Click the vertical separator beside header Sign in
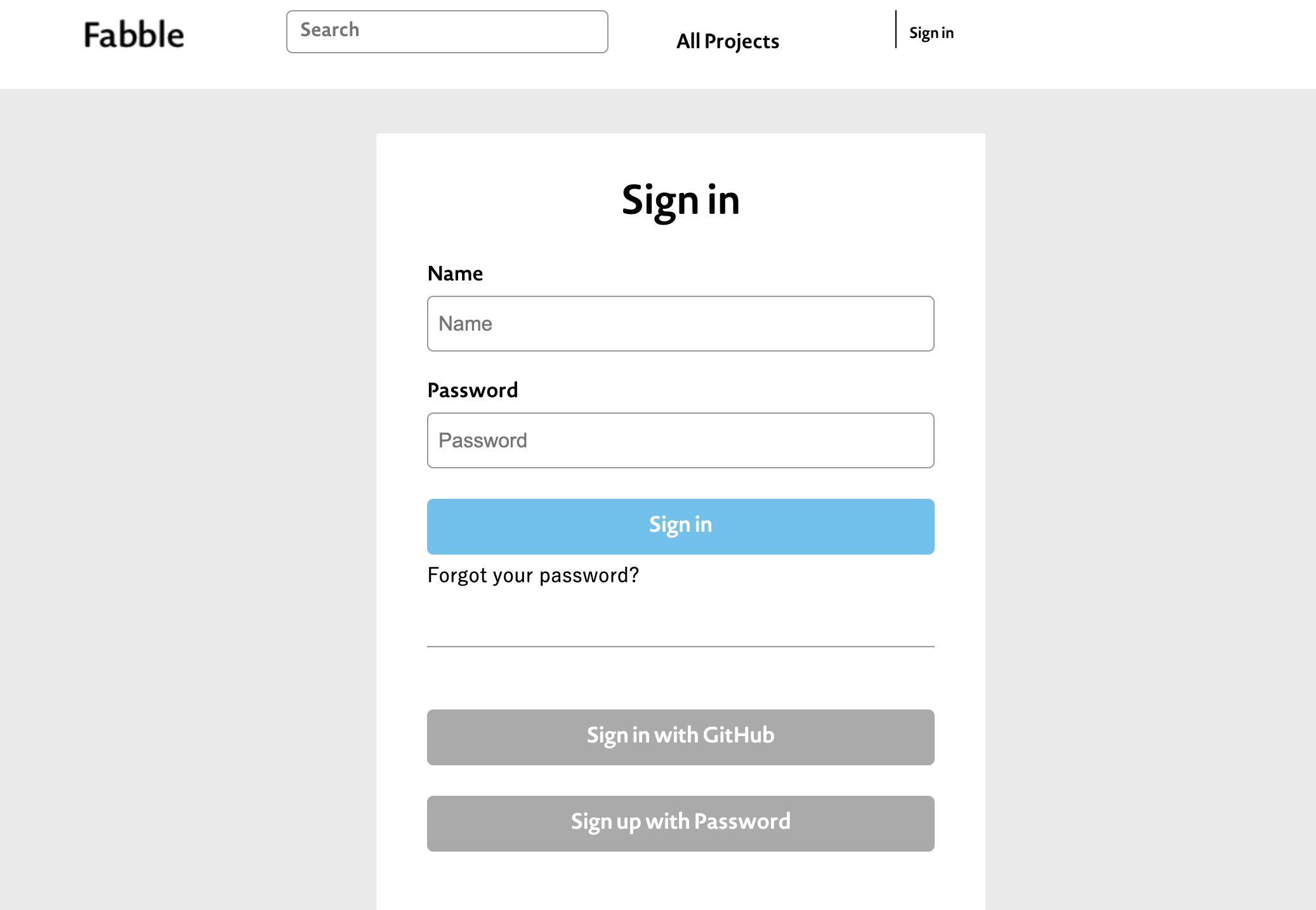Screen dimensions: 1316x910 [896, 29]
